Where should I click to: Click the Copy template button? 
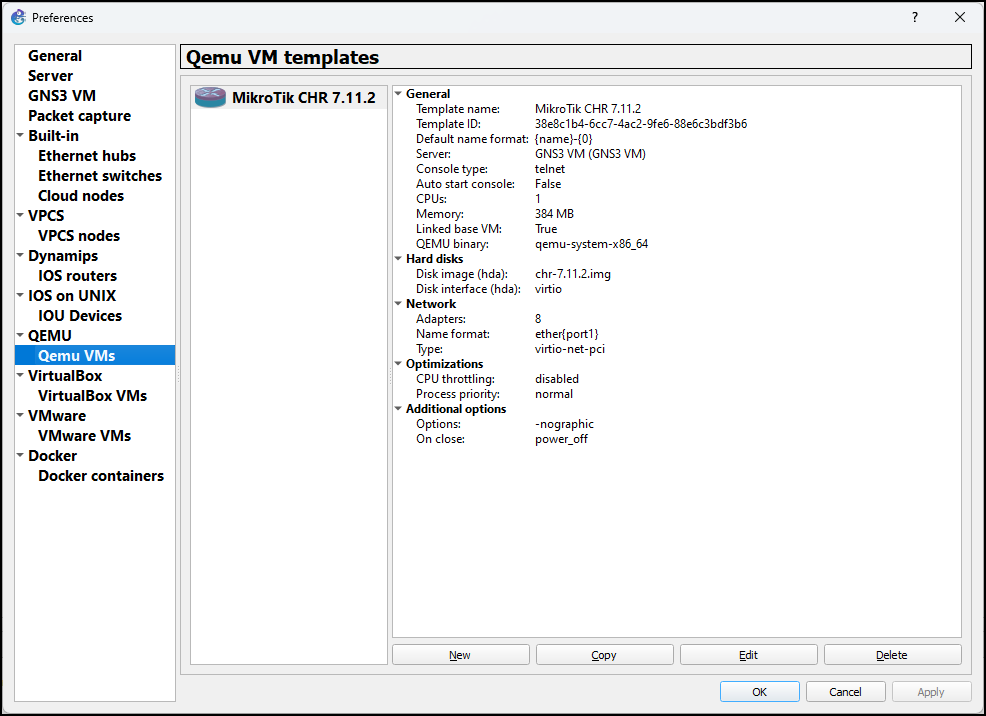click(x=604, y=655)
